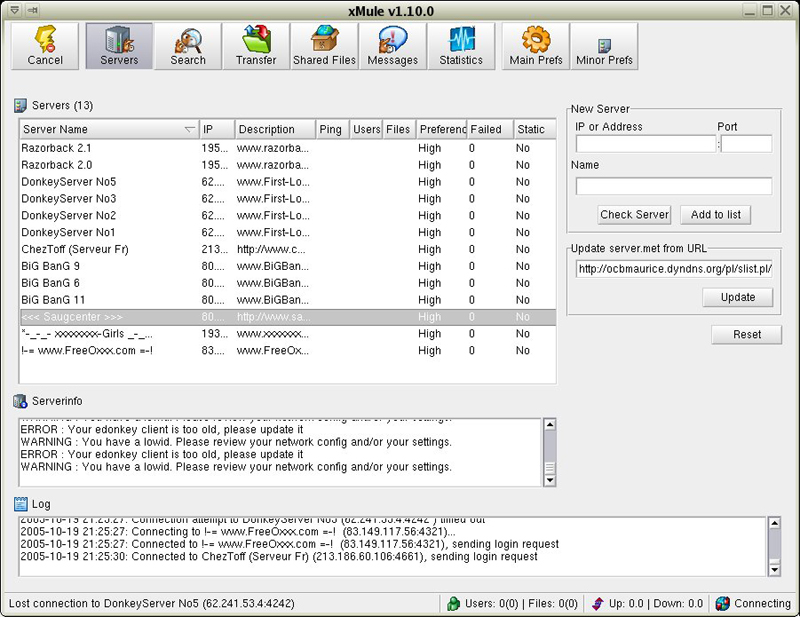
Task: Select the BiG BanG 11 server row
Action: [x=288, y=300]
